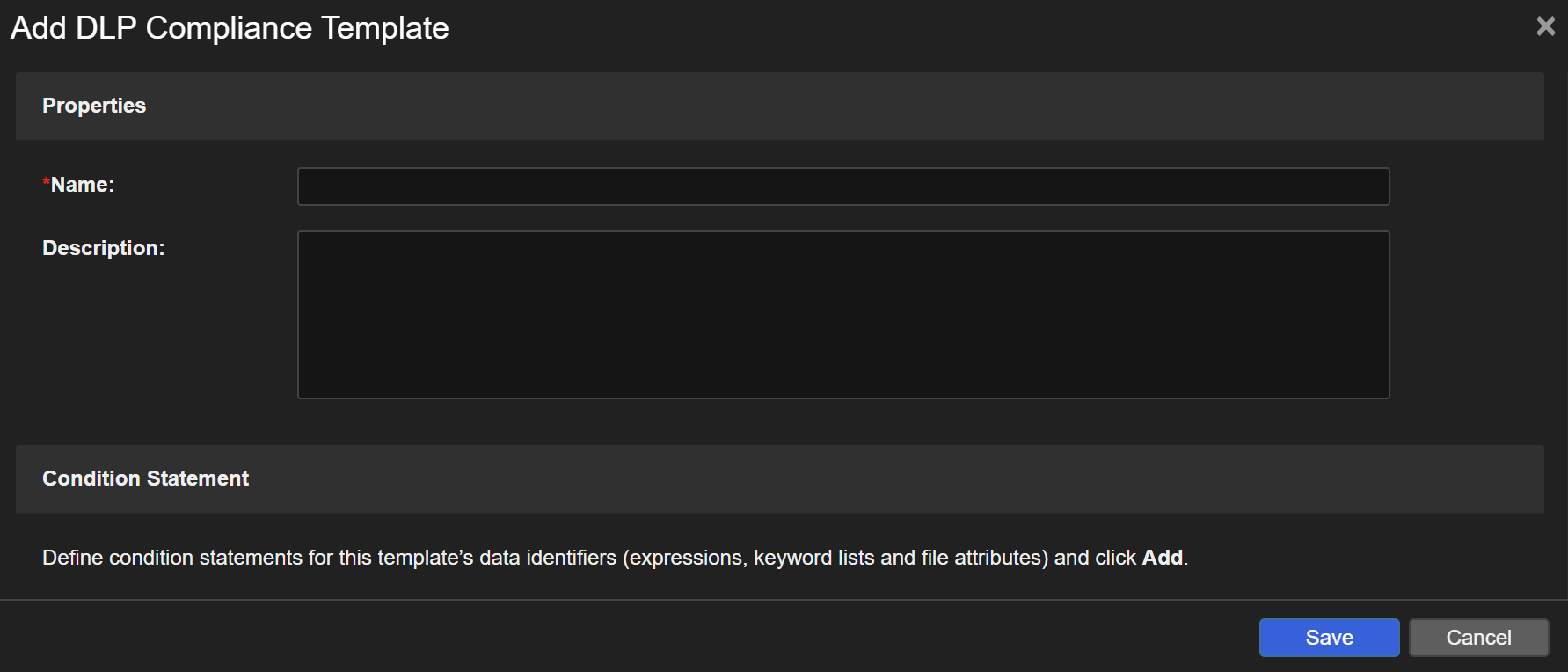The height and width of the screenshot is (672, 1568).
Task: Save the compliance template
Action: tap(1328, 638)
